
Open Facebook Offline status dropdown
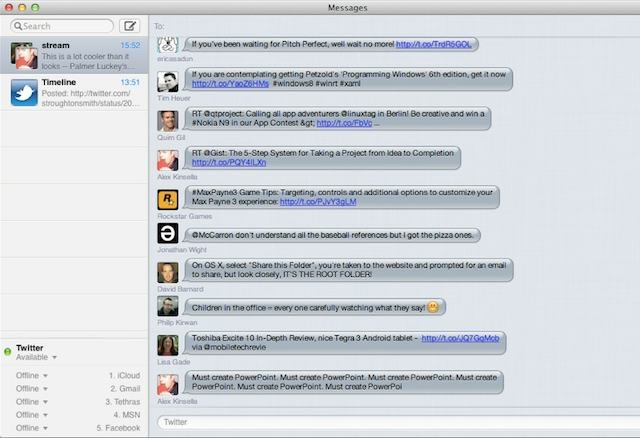pos(31,428)
